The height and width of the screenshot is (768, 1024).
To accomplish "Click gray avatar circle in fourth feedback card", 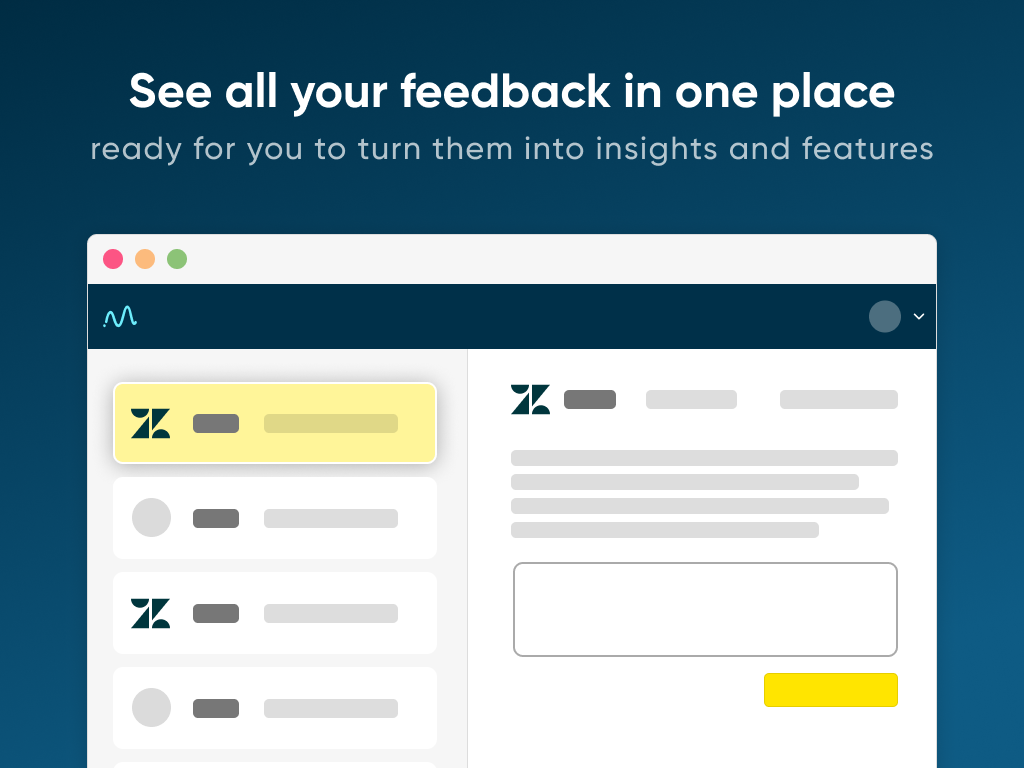I will pos(151,708).
